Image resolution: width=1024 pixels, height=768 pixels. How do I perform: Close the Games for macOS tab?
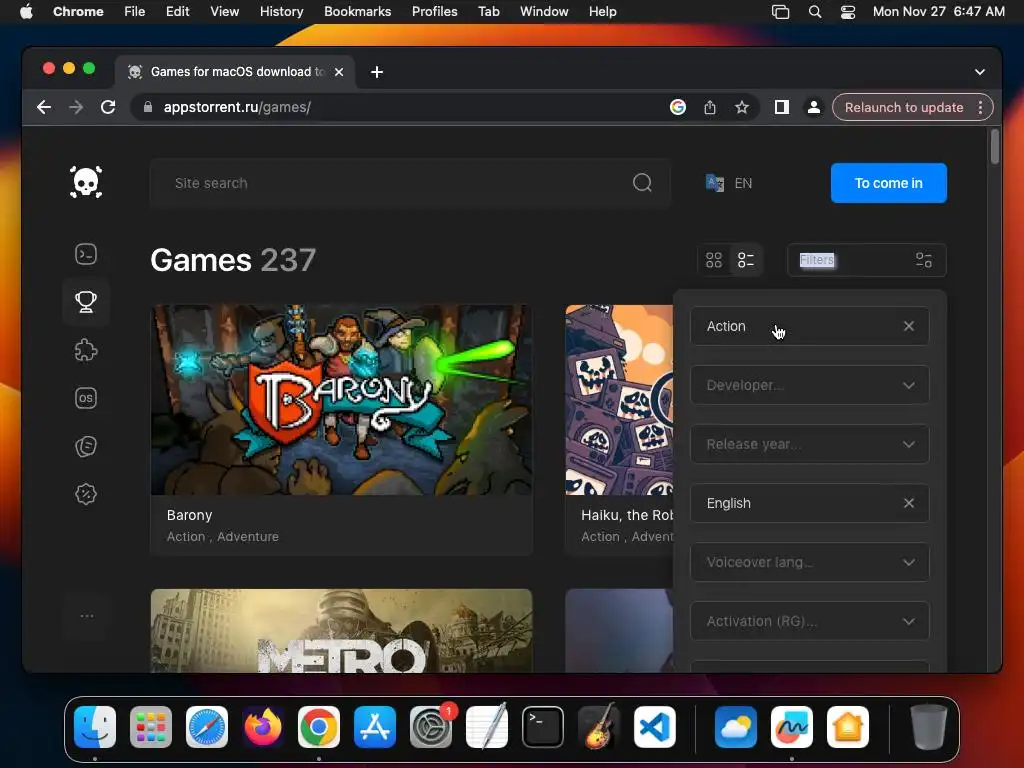339,72
